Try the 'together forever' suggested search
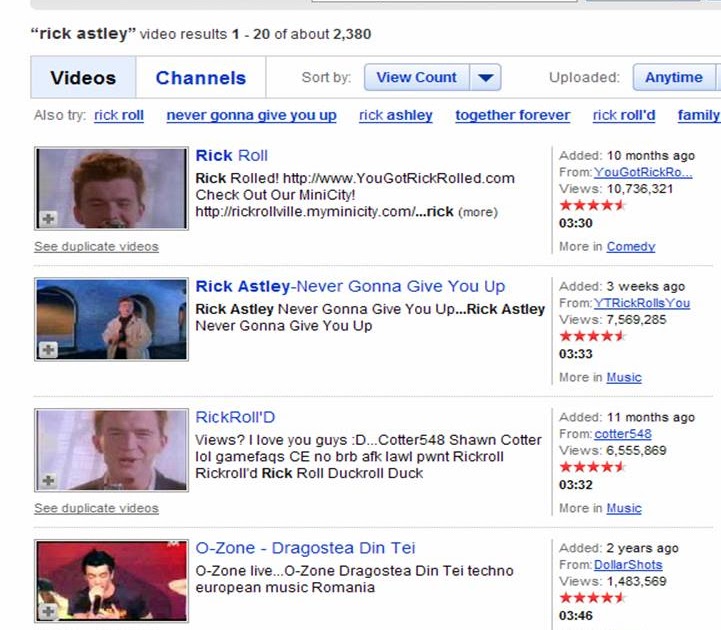Screen dimensions: 721x630 pyautogui.click(x=513, y=115)
